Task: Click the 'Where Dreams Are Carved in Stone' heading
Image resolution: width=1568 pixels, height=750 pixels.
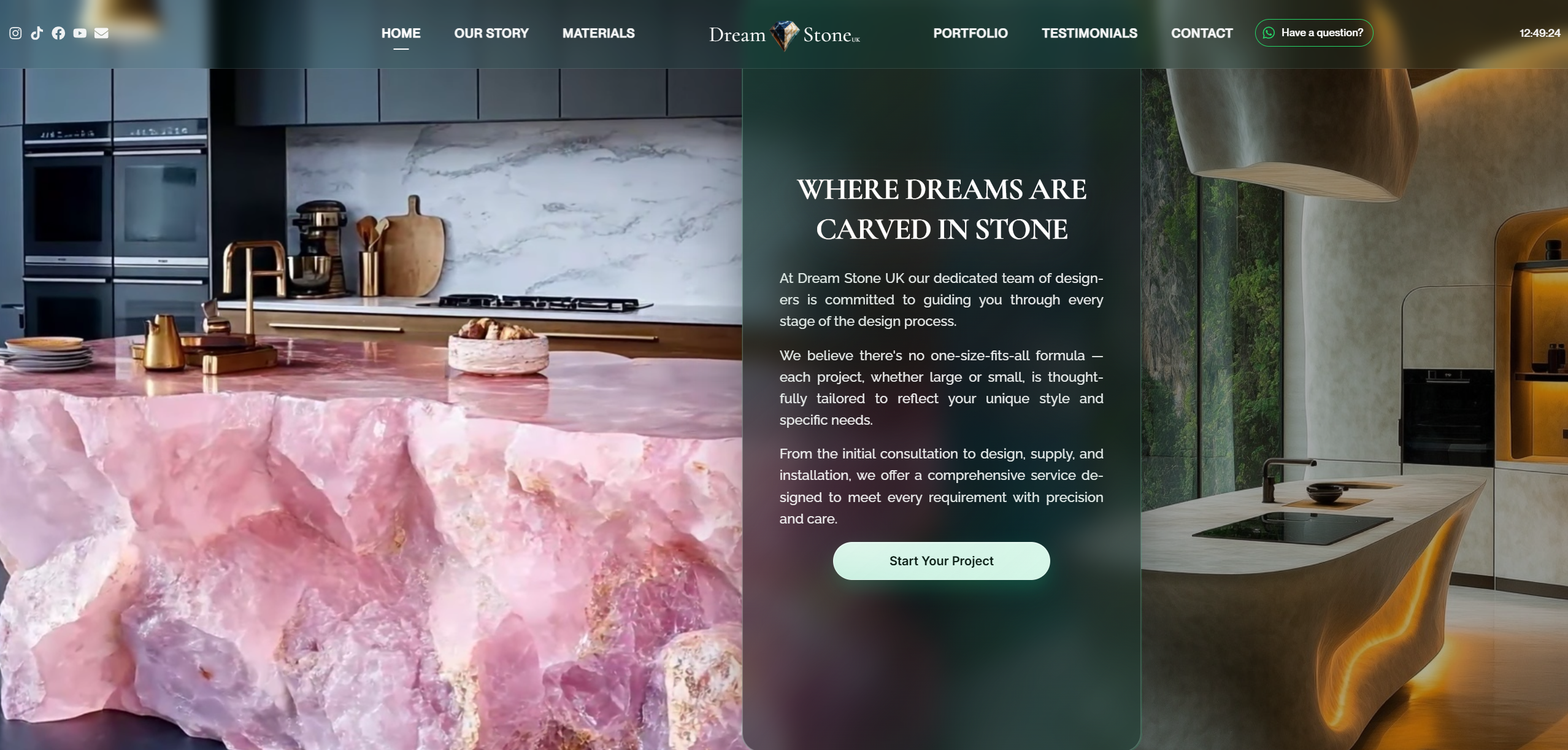Action: point(942,209)
